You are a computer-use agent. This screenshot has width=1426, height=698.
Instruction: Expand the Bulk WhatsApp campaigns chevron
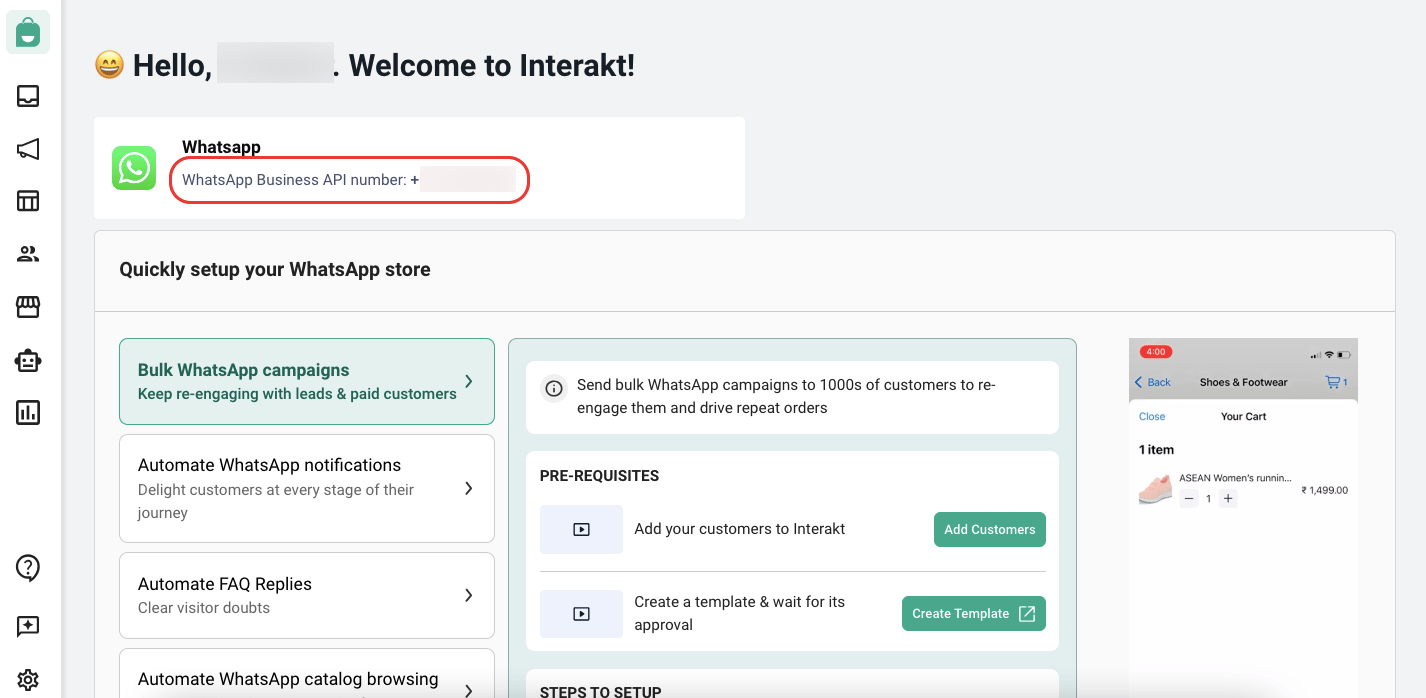[469, 382]
